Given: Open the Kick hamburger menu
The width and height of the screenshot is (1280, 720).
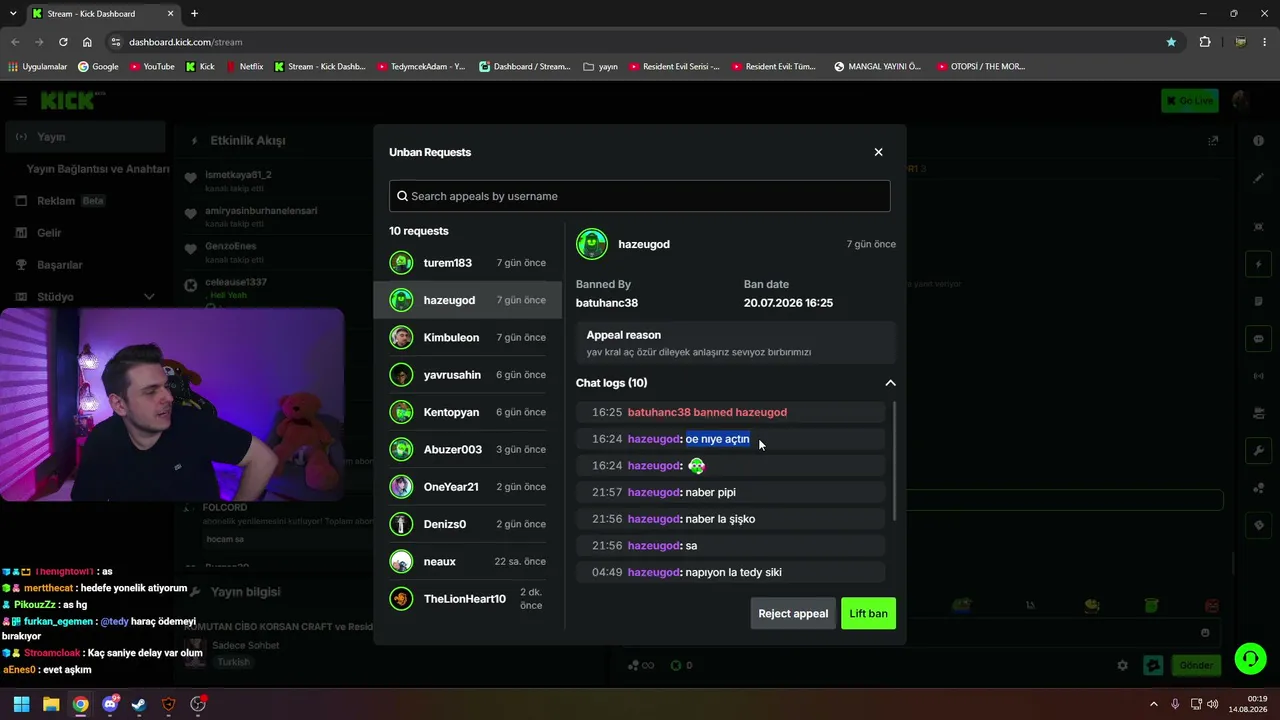Looking at the screenshot, I should pos(21,101).
